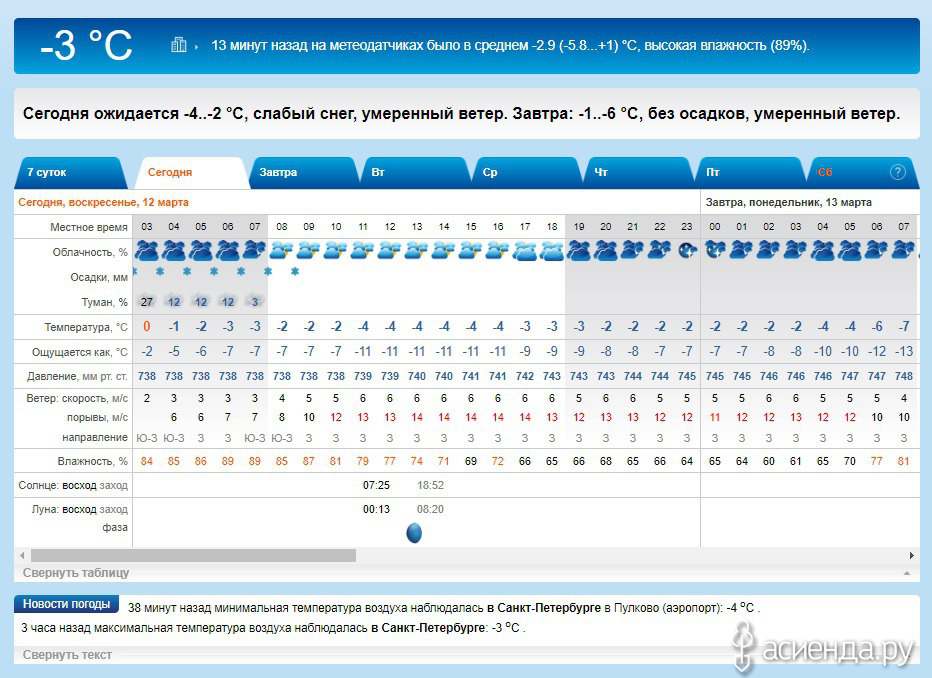932x678 pixels.
Task: Open the 'Чт' forecast tab
Action: pos(638,172)
